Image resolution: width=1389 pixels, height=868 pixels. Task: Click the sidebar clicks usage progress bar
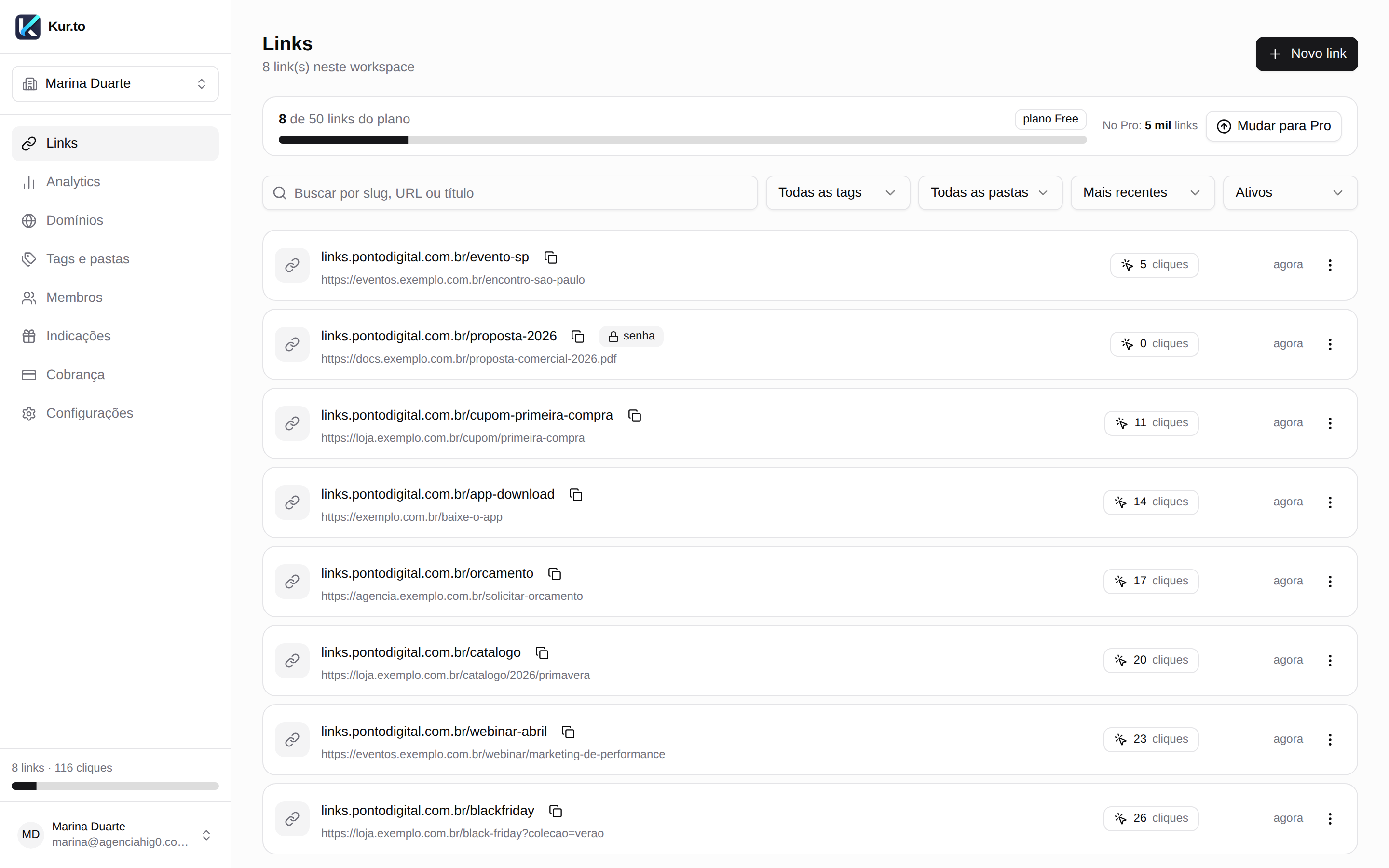115,786
